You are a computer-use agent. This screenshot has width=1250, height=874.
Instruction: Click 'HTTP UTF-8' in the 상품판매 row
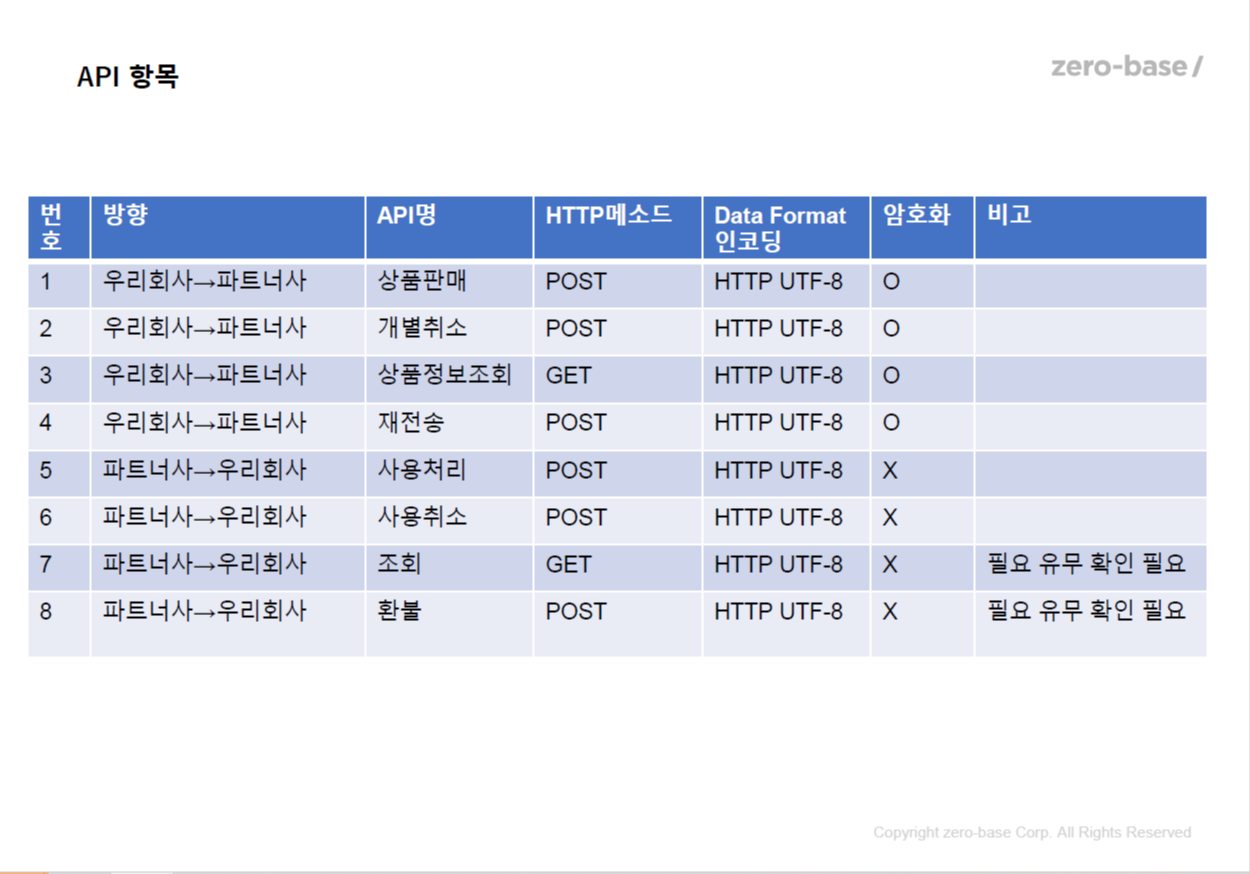(x=786, y=284)
